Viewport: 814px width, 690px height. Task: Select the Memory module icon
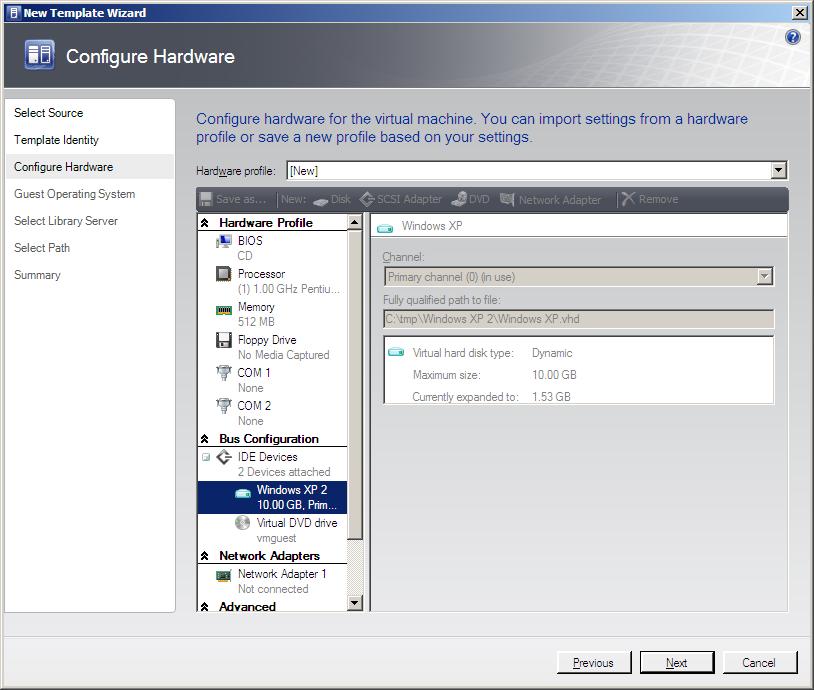(224, 308)
